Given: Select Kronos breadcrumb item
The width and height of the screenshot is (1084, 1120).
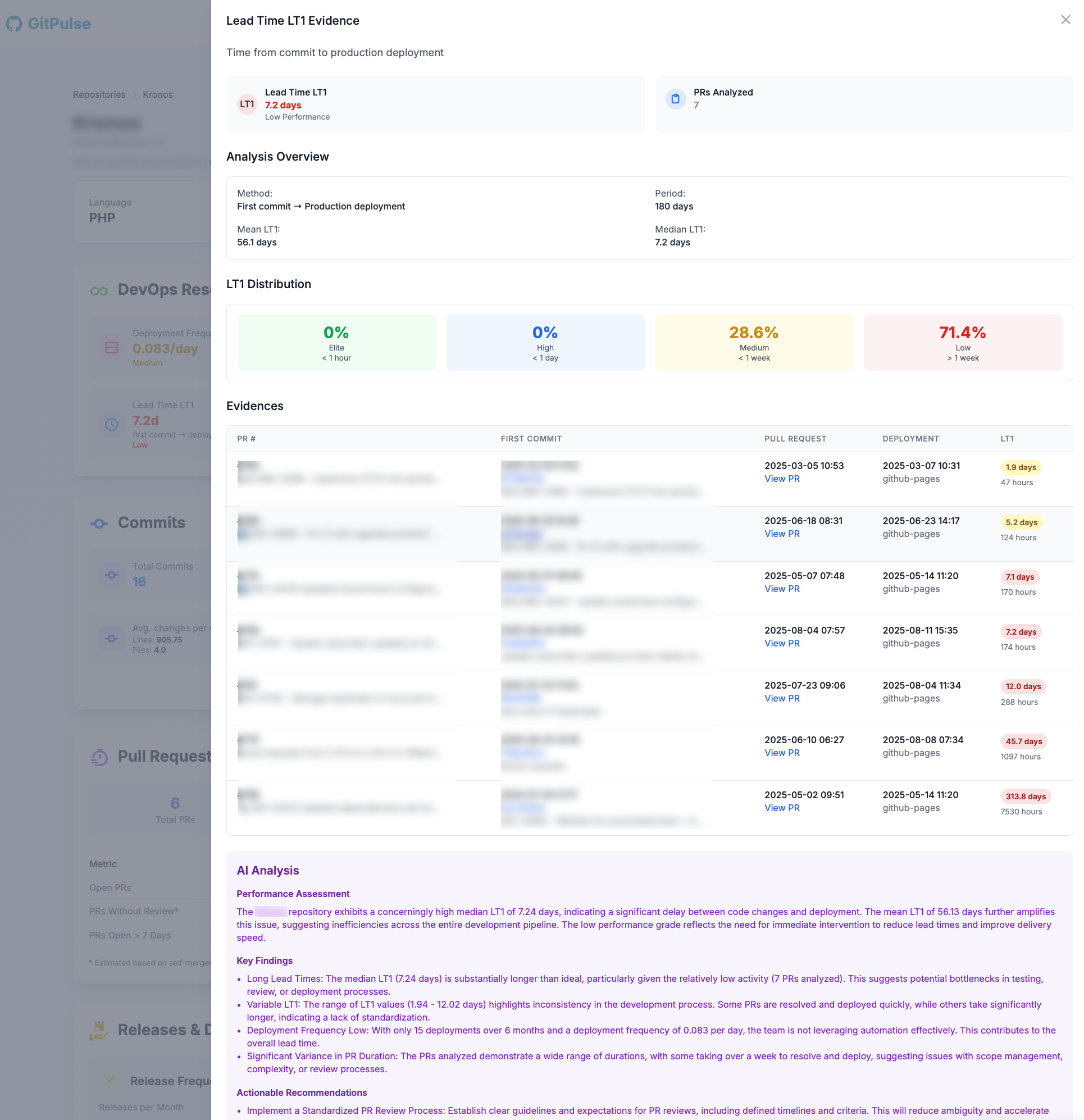Looking at the screenshot, I should [x=157, y=94].
